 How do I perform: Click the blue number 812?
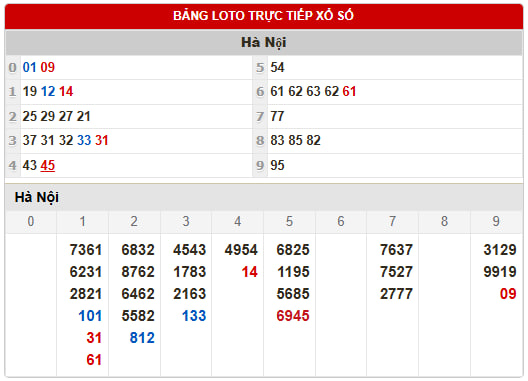pyautogui.click(x=142, y=338)
